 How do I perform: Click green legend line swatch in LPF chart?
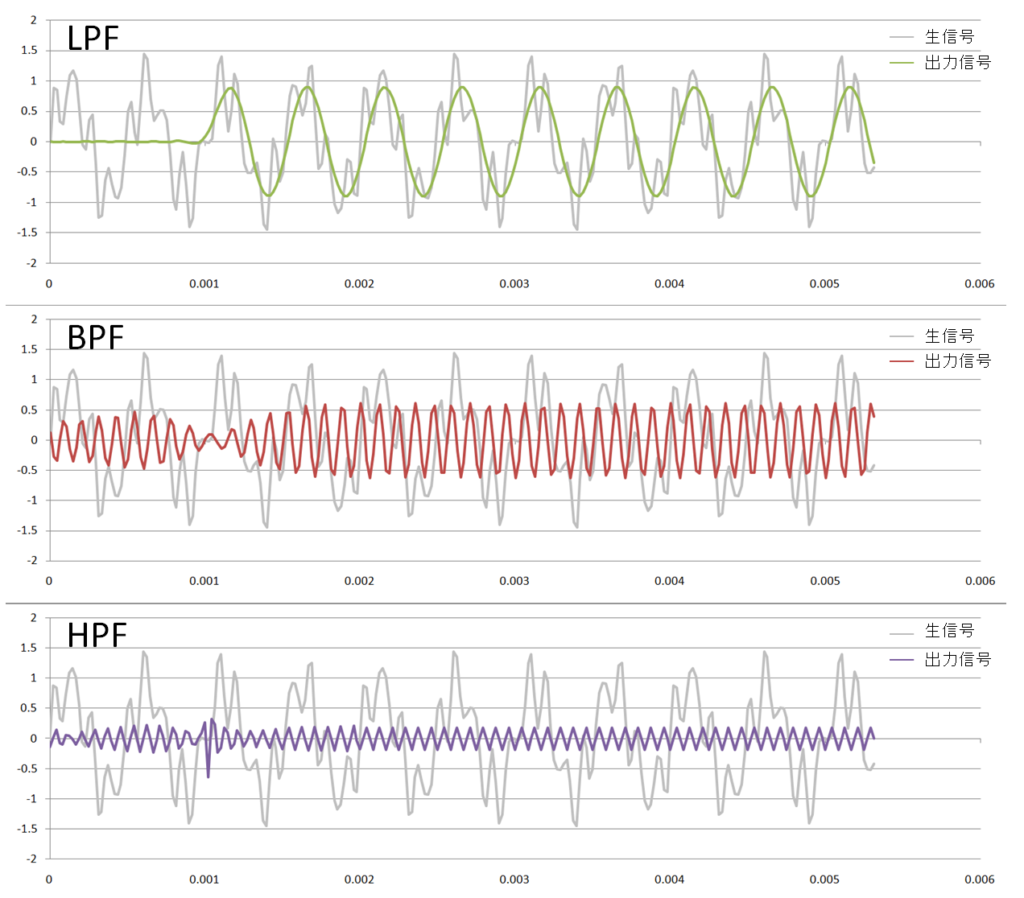(x=904, y=62)
